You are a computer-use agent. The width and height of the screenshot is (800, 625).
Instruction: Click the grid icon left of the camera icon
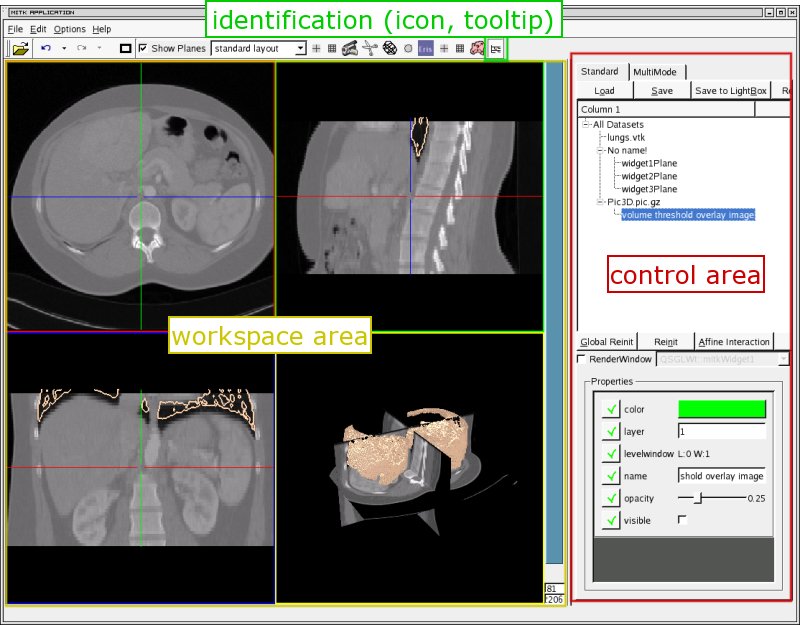point(332,48)
